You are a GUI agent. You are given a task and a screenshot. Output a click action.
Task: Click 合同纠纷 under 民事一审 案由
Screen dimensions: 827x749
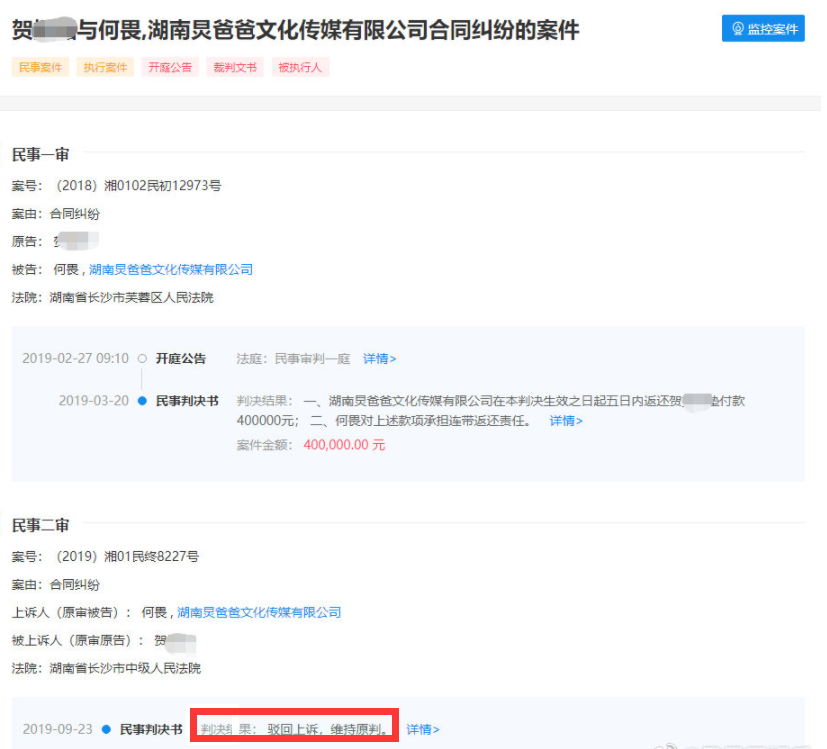[x=74, y=214]
